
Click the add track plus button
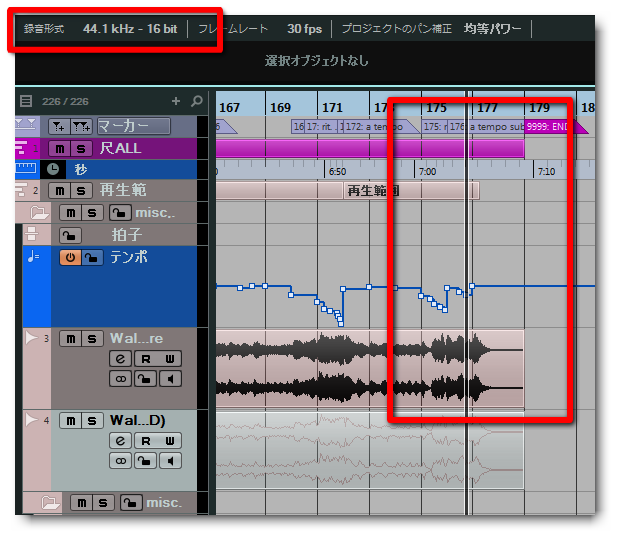[x=176, y=101]
